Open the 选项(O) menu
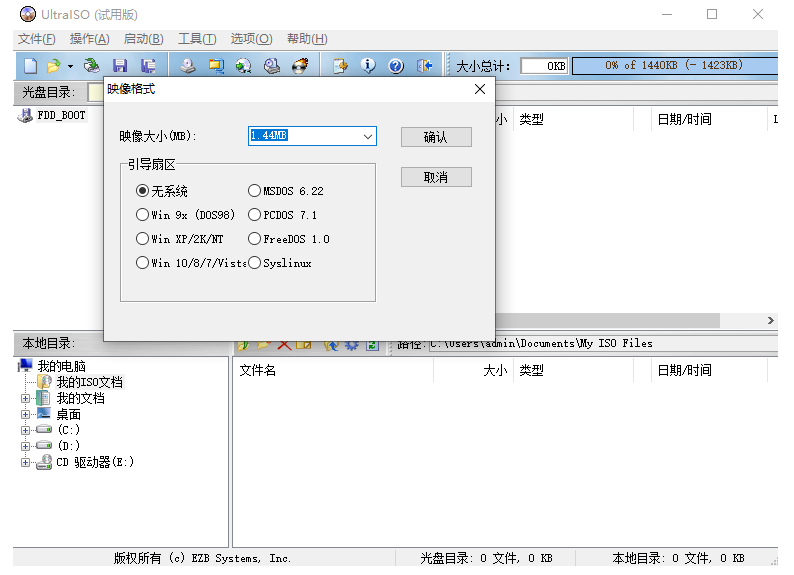The image size is (794, 575). coord(251,39)
